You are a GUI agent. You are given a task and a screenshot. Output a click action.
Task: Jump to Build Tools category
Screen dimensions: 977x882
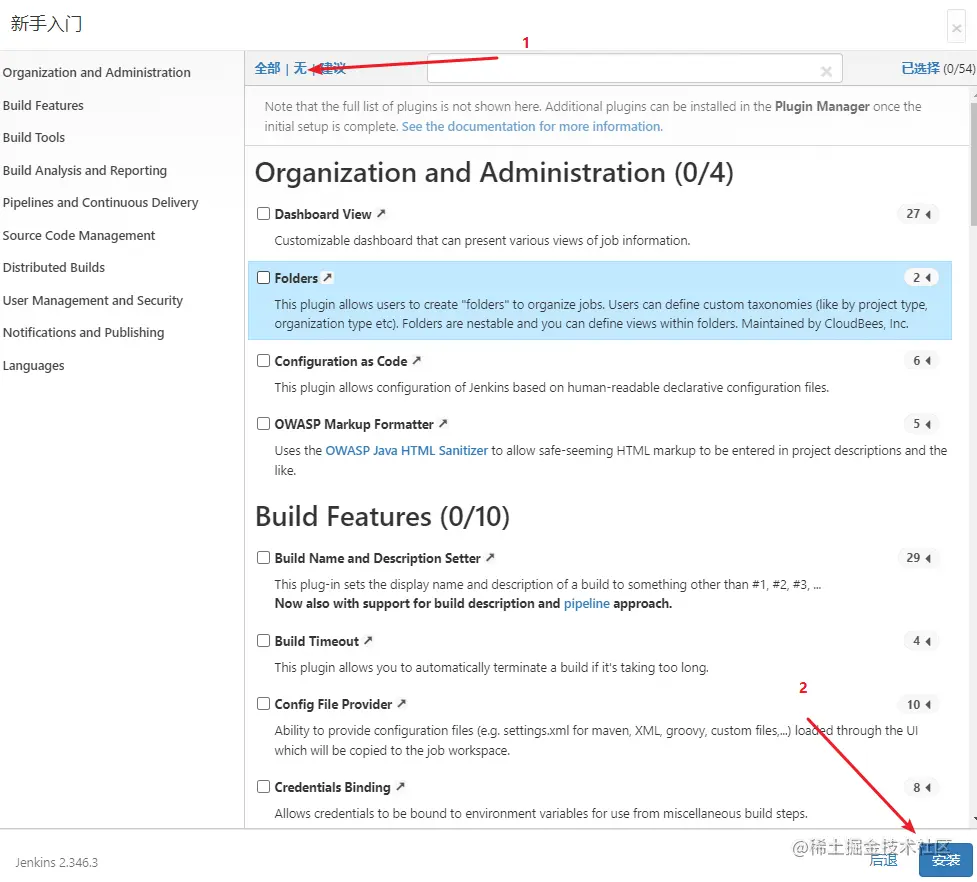[x=34, y=137]
